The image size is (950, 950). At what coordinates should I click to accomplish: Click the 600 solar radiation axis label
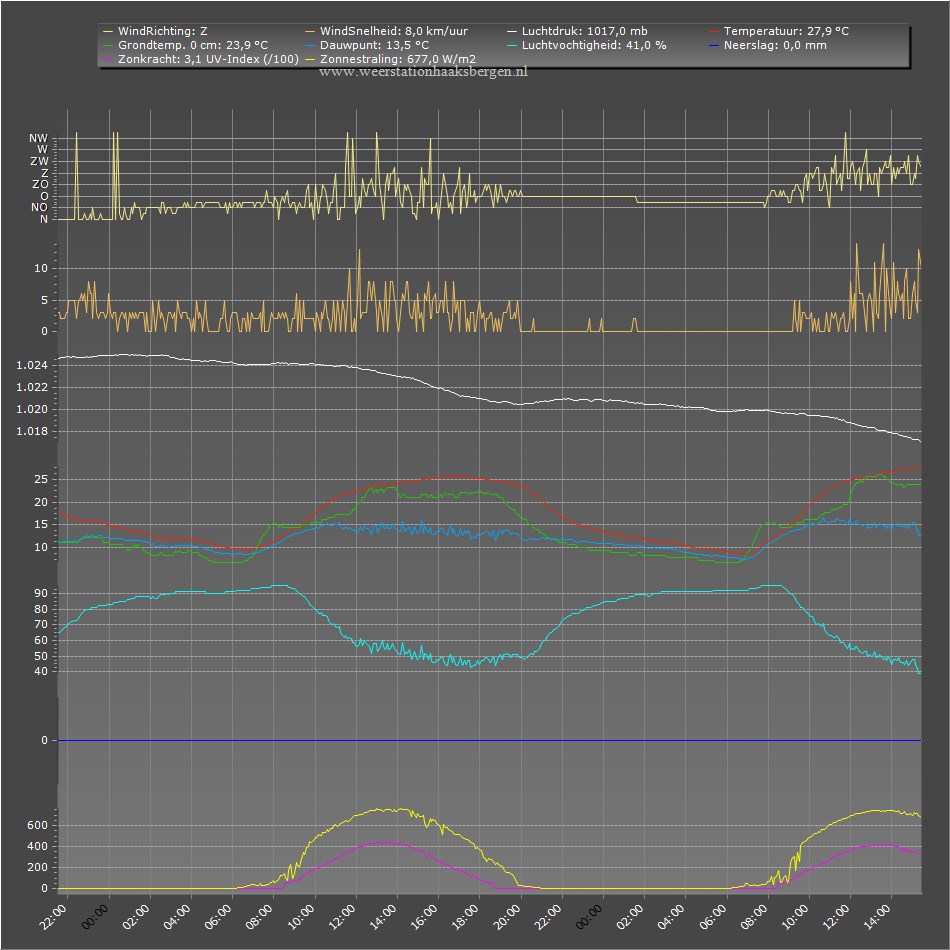tap(38, 825)
